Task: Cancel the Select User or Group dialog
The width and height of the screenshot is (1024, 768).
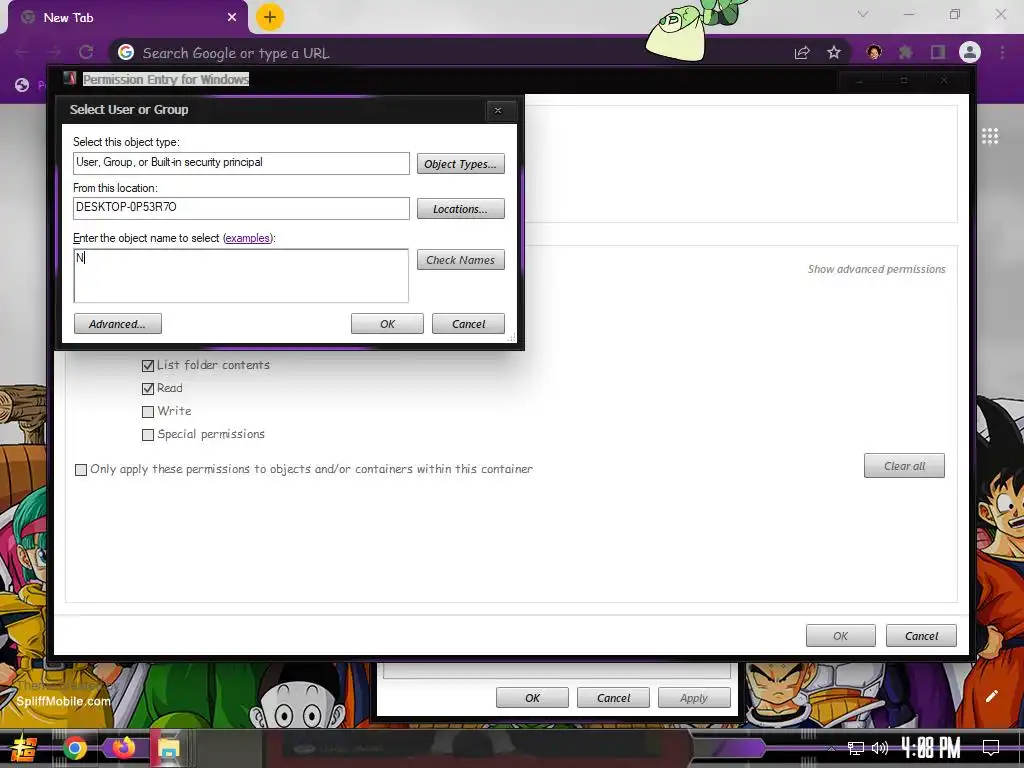Action: pyautogui.click(x=468, y=324)
